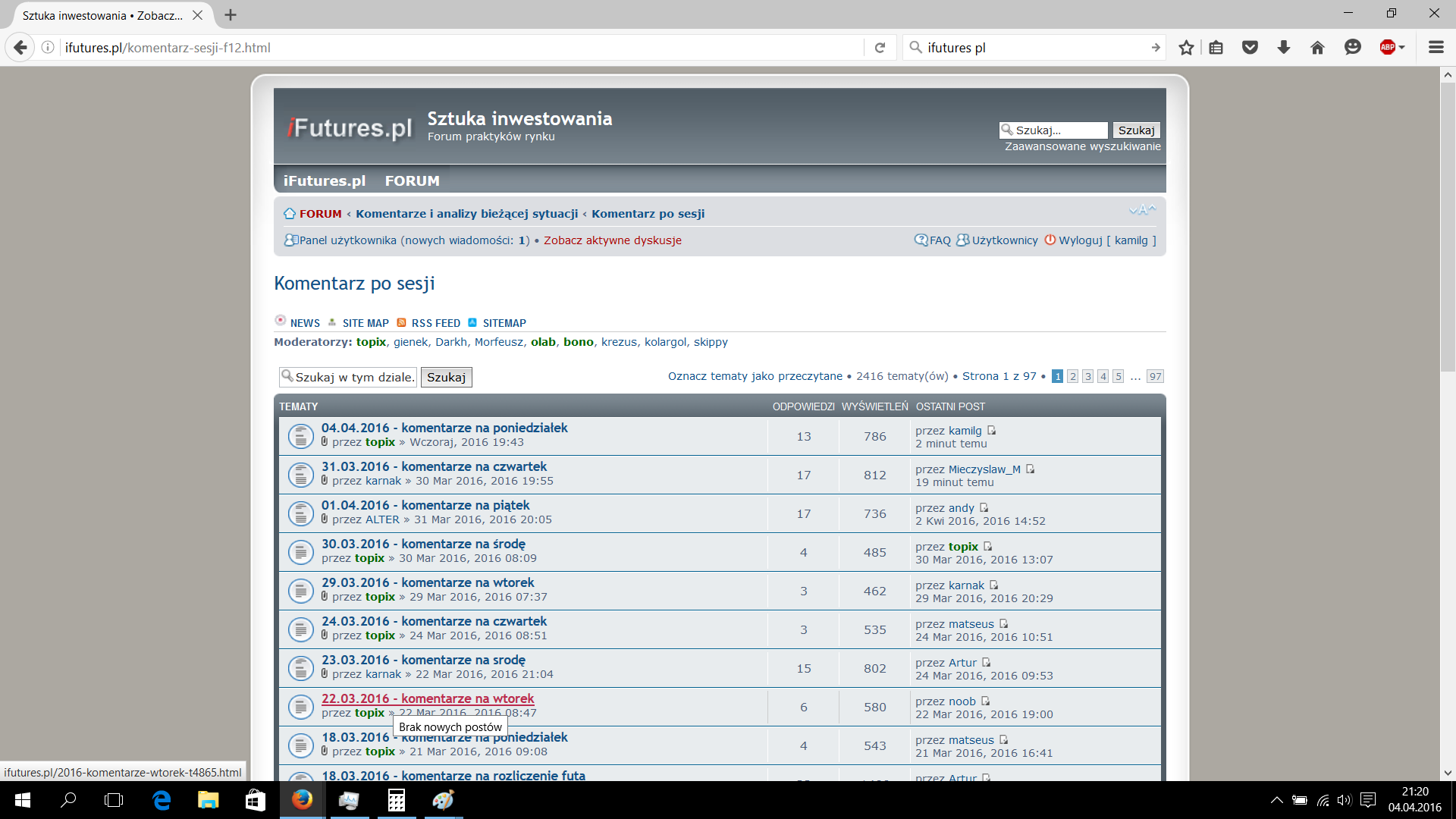Click the font size change icon

[1142, 210]
